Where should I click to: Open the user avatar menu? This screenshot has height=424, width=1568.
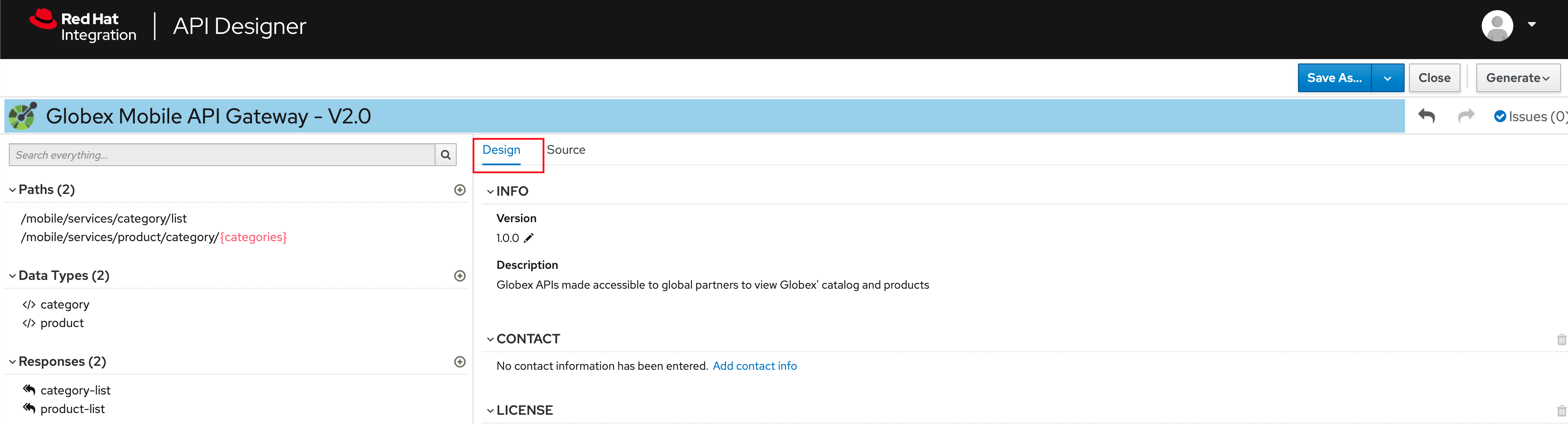1497,26
